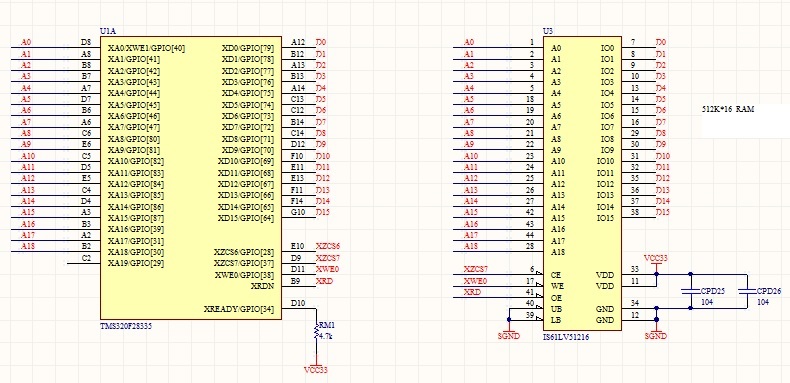This screenshot has height=383, width=790.
Task: Select the OE pin name in U3
Action: pos(556,298)
